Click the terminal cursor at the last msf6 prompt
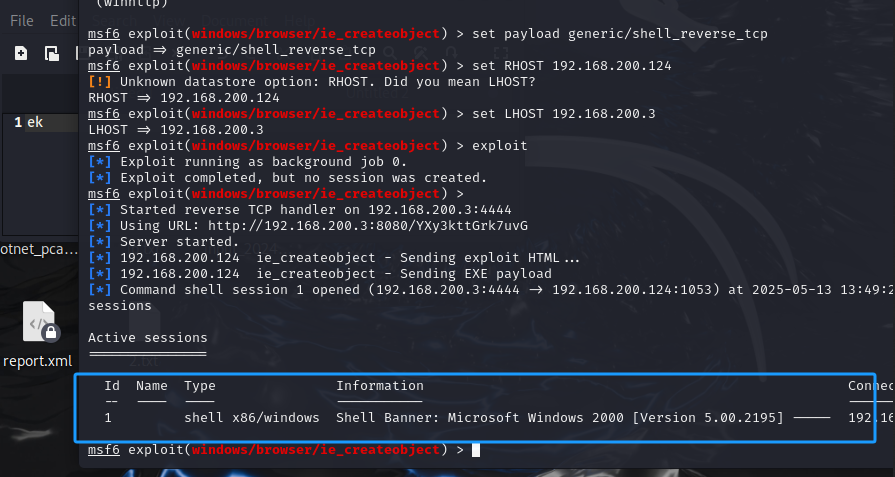The height and width of the screenshot is (477, 895). (476, 450)
